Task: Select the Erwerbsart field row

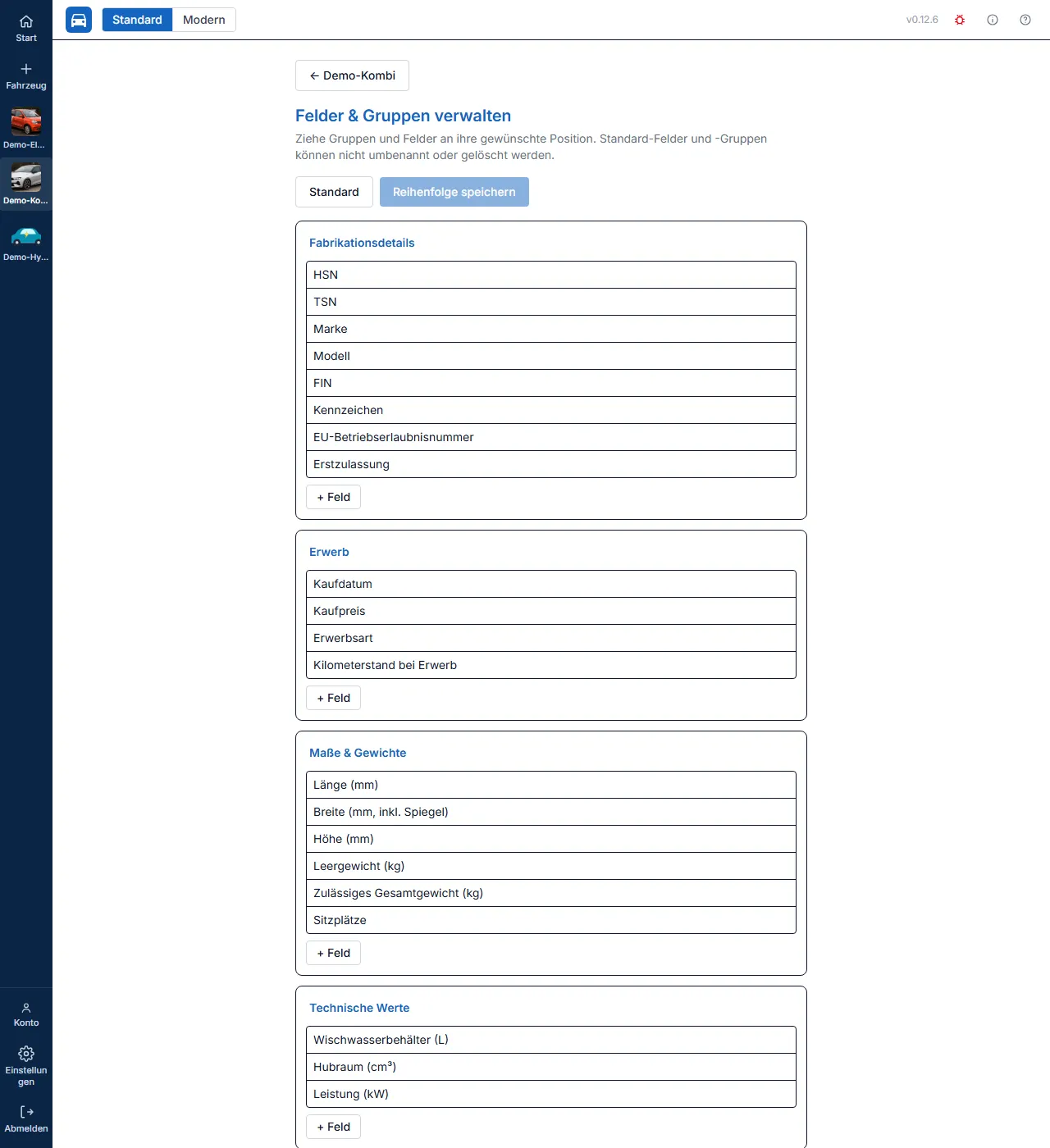Action: click(x=551, y=638)
